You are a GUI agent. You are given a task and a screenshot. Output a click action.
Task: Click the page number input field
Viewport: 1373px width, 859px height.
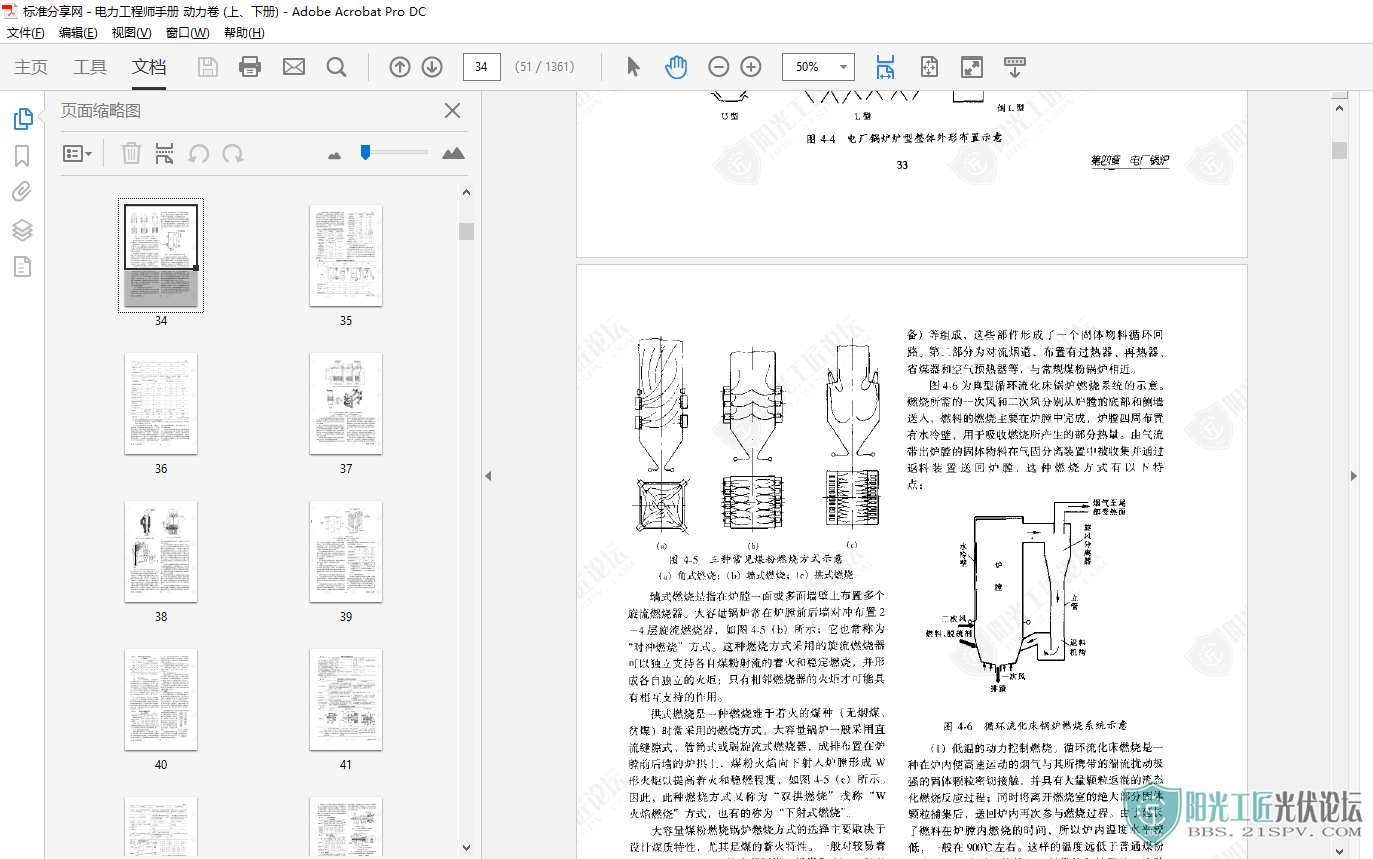tap(481, 67)
